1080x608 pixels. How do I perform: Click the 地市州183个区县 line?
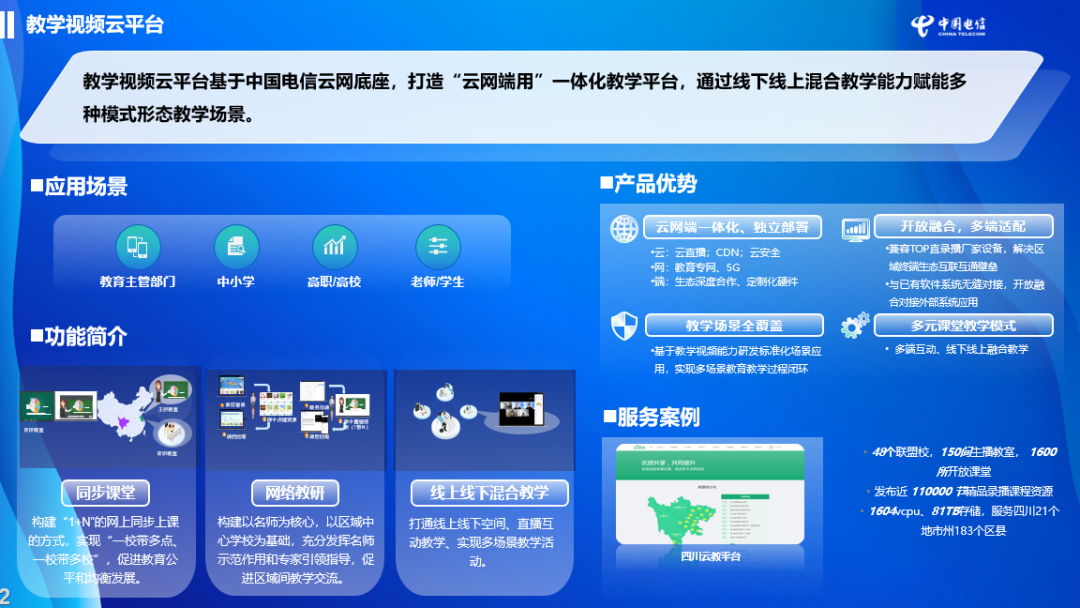(964, 531)
